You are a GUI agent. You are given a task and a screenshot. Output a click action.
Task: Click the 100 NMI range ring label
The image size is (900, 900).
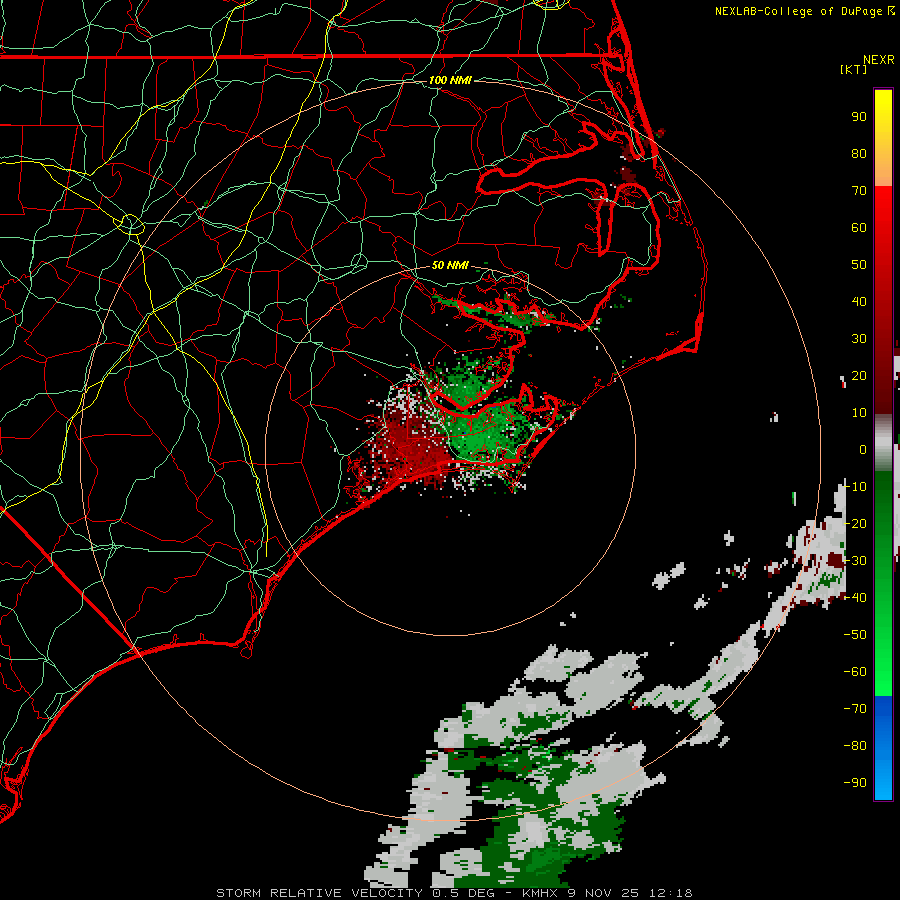[x=450, y=80]
